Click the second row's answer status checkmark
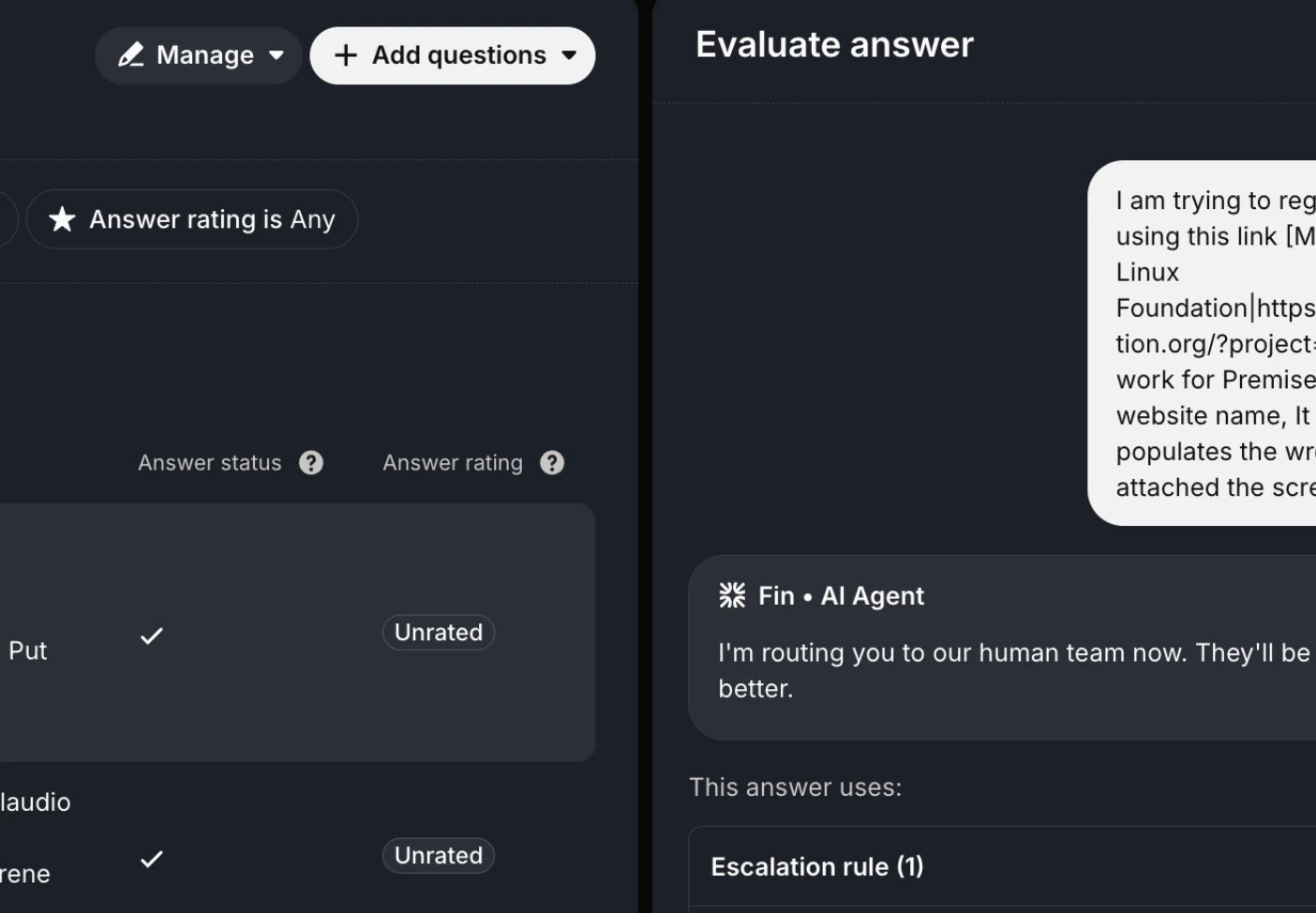The image size is (1316, 913). click(152, 859)
